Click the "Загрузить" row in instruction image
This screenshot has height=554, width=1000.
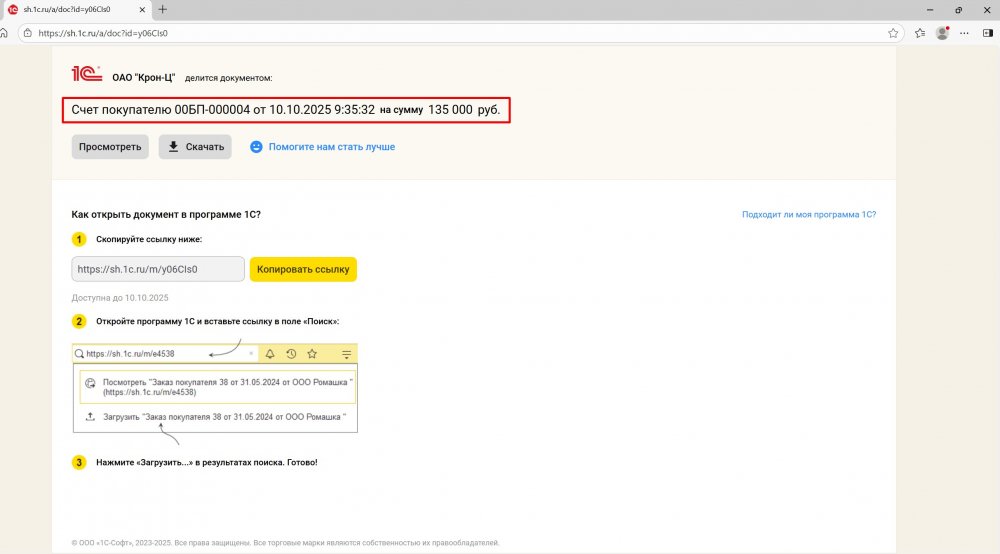215,416
